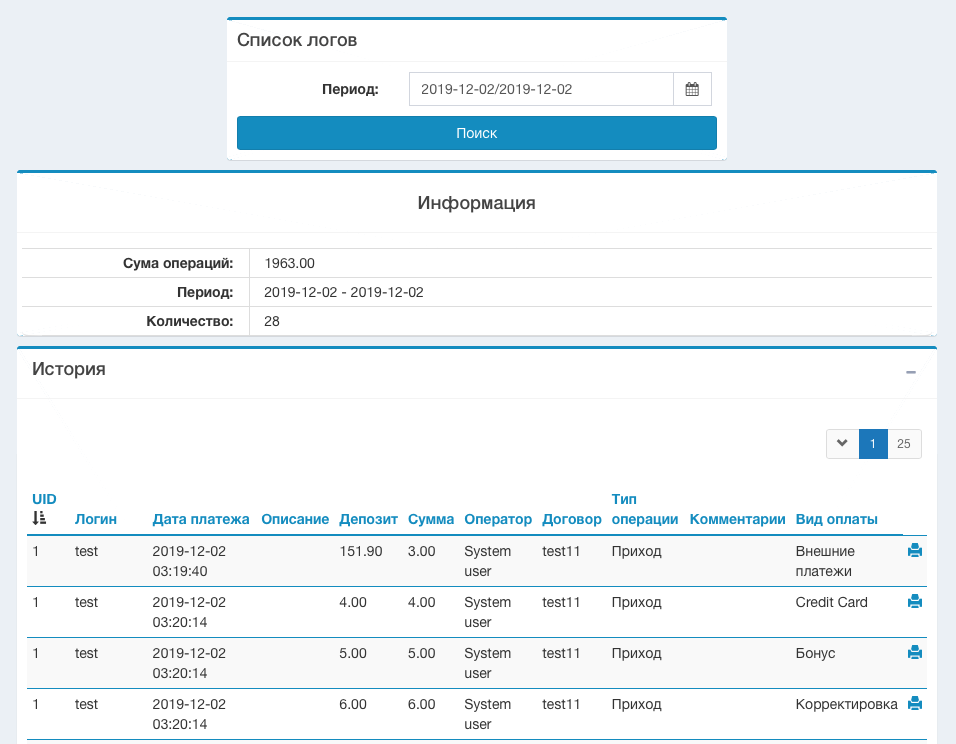The image size is (956, 744).
Task: Sort table by Дата платежа column
Action: point(201,519)
